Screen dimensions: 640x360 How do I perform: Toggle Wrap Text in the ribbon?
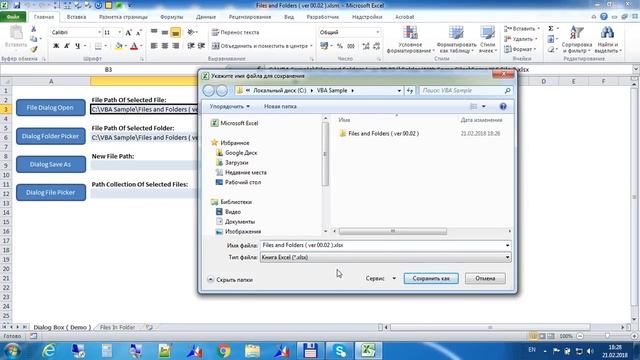(x=236, y=32)
